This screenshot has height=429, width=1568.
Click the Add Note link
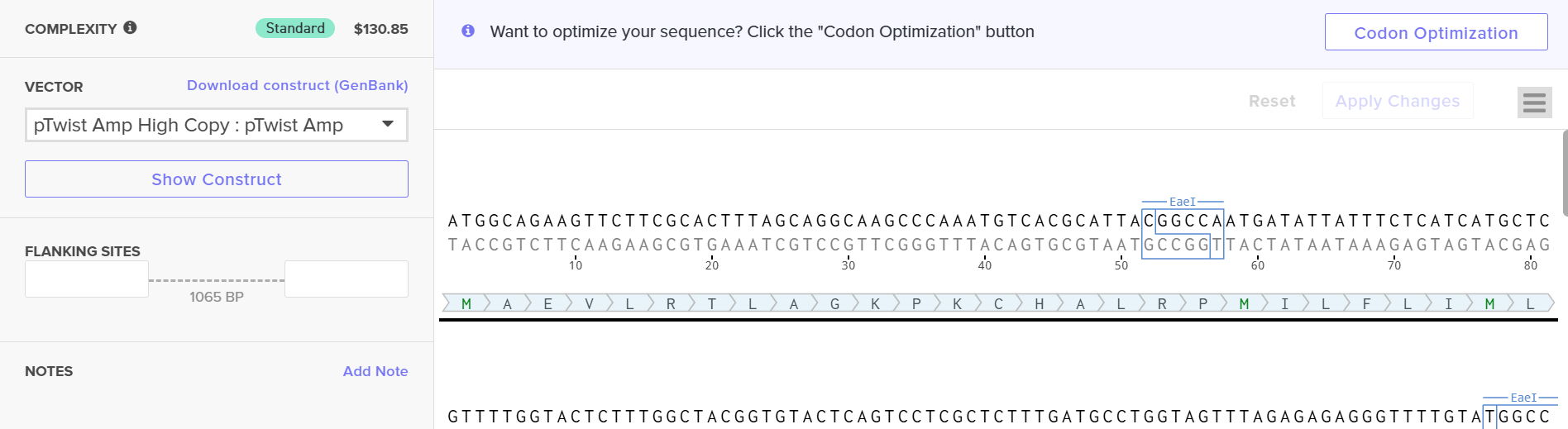point(375,371)
